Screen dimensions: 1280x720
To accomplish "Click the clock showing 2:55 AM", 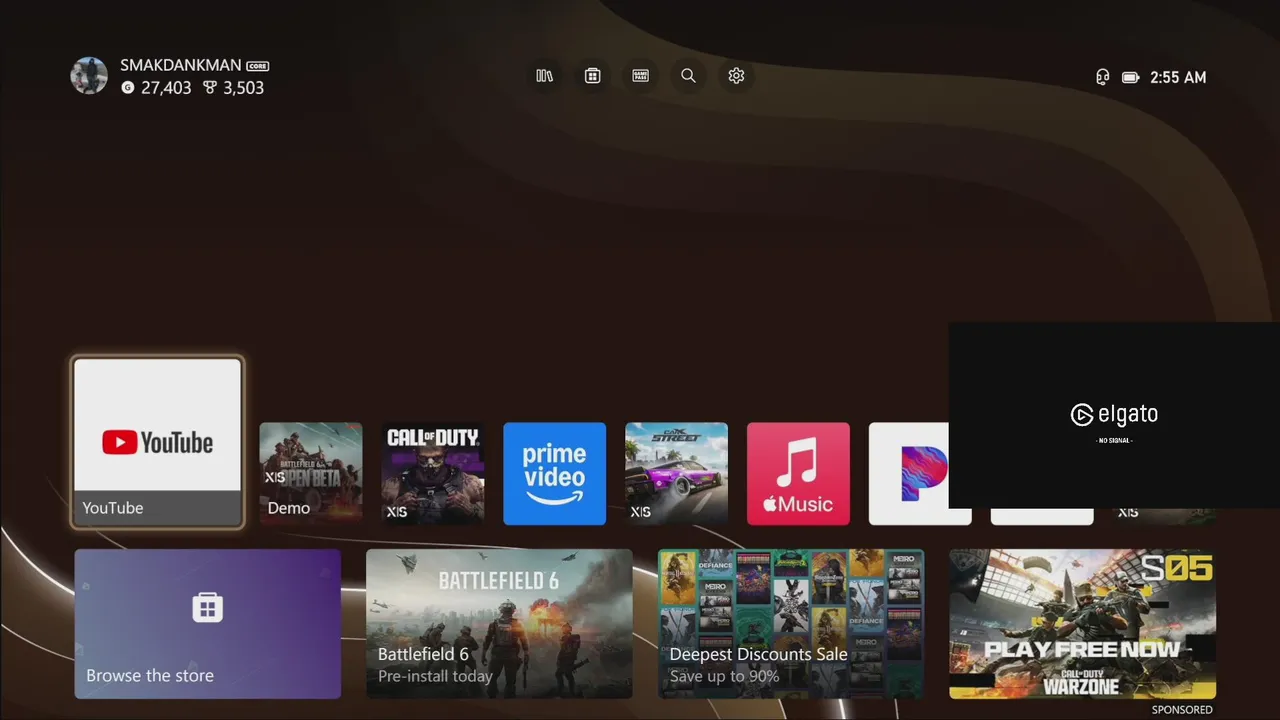I will [1178, 77].
